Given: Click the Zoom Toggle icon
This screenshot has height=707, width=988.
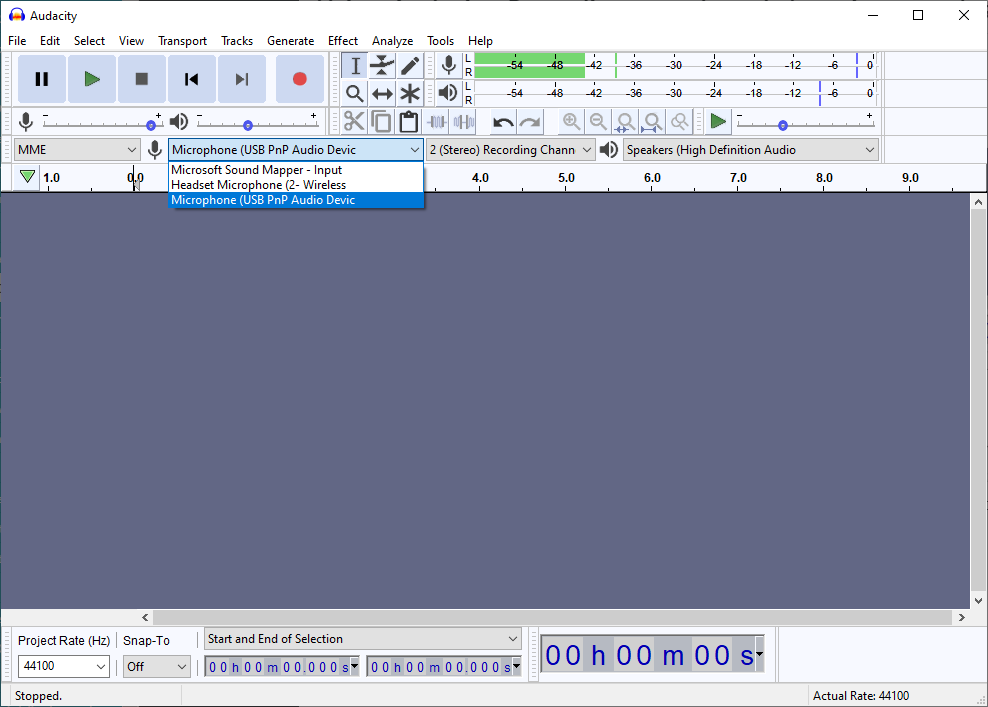Looking at the screenshot, I should (679, 122).
